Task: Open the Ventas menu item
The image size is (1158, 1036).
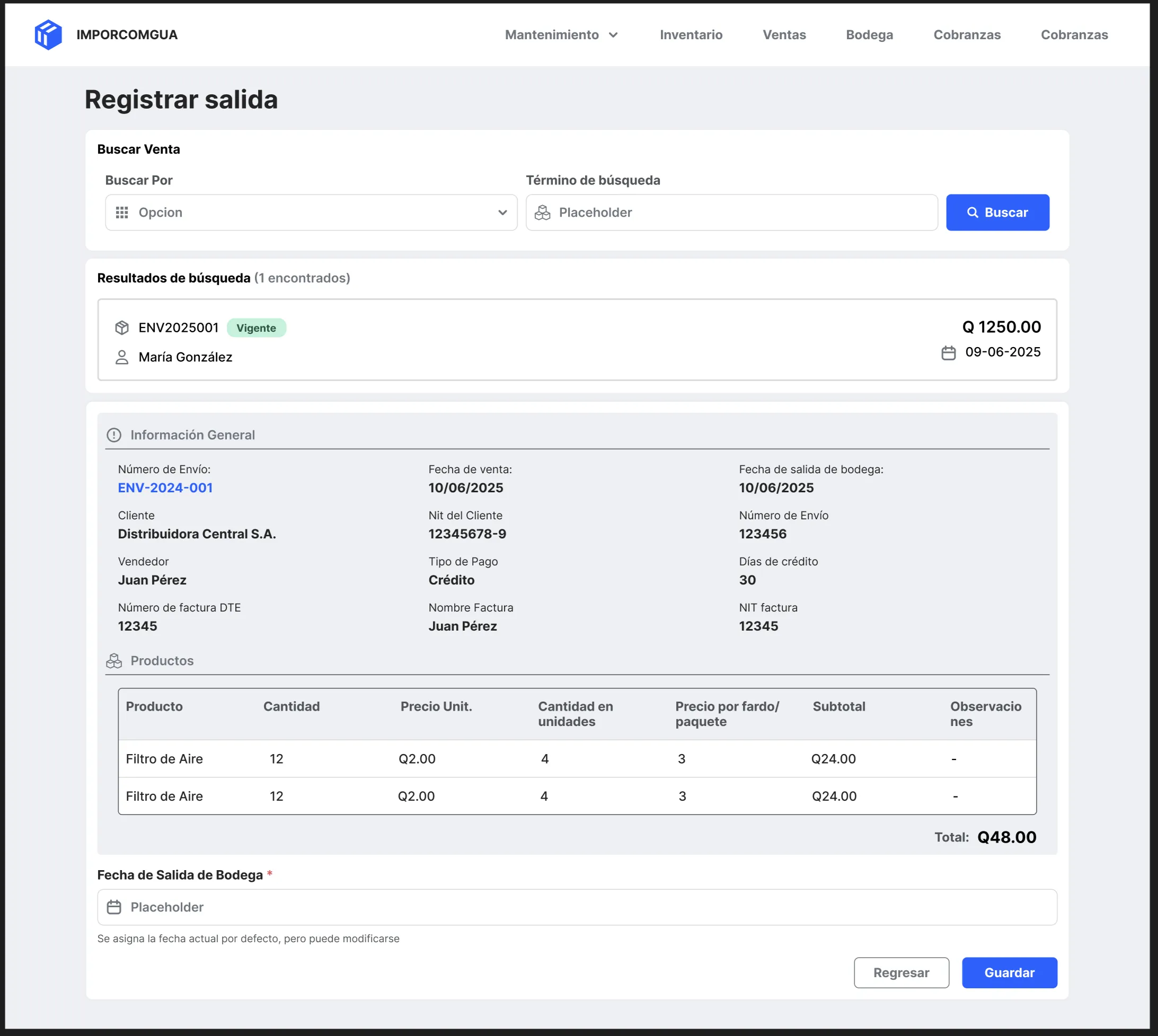Action: tap(784, 35)
